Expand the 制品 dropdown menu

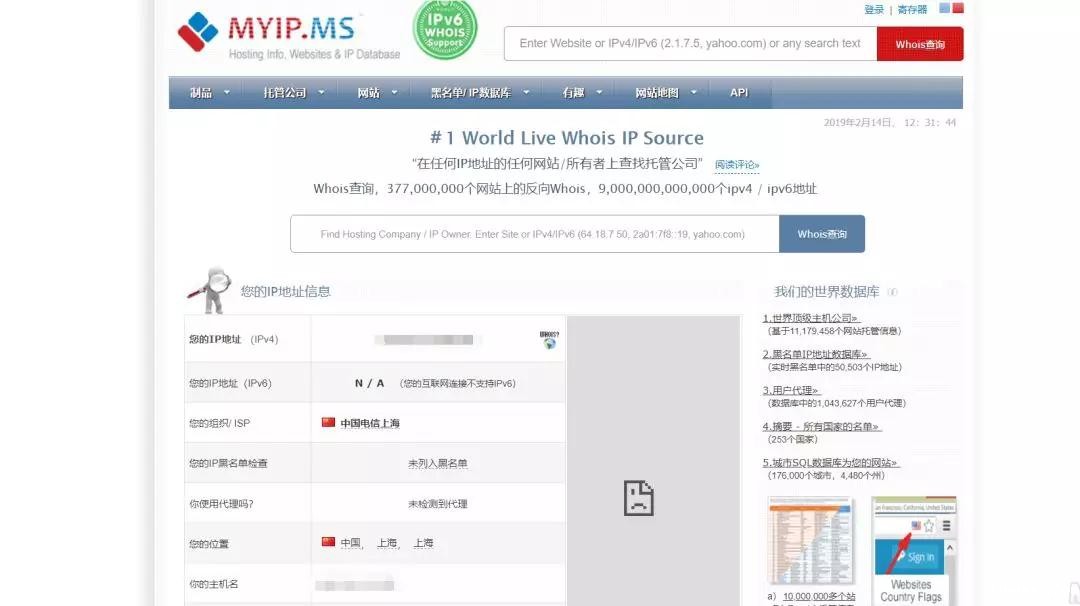click(x=210, y=93)
